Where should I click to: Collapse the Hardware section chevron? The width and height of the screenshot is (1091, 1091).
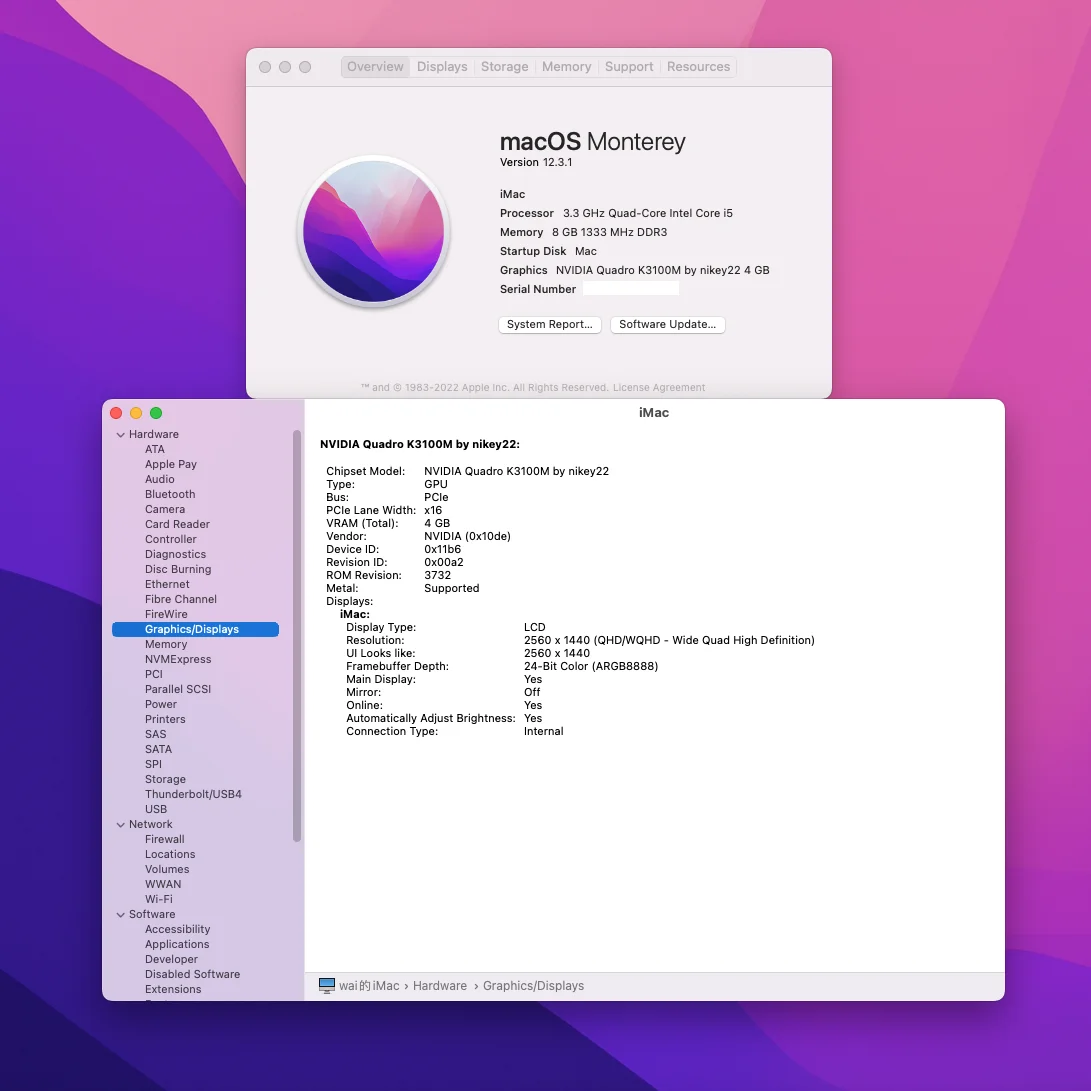[x=121, y=434]
